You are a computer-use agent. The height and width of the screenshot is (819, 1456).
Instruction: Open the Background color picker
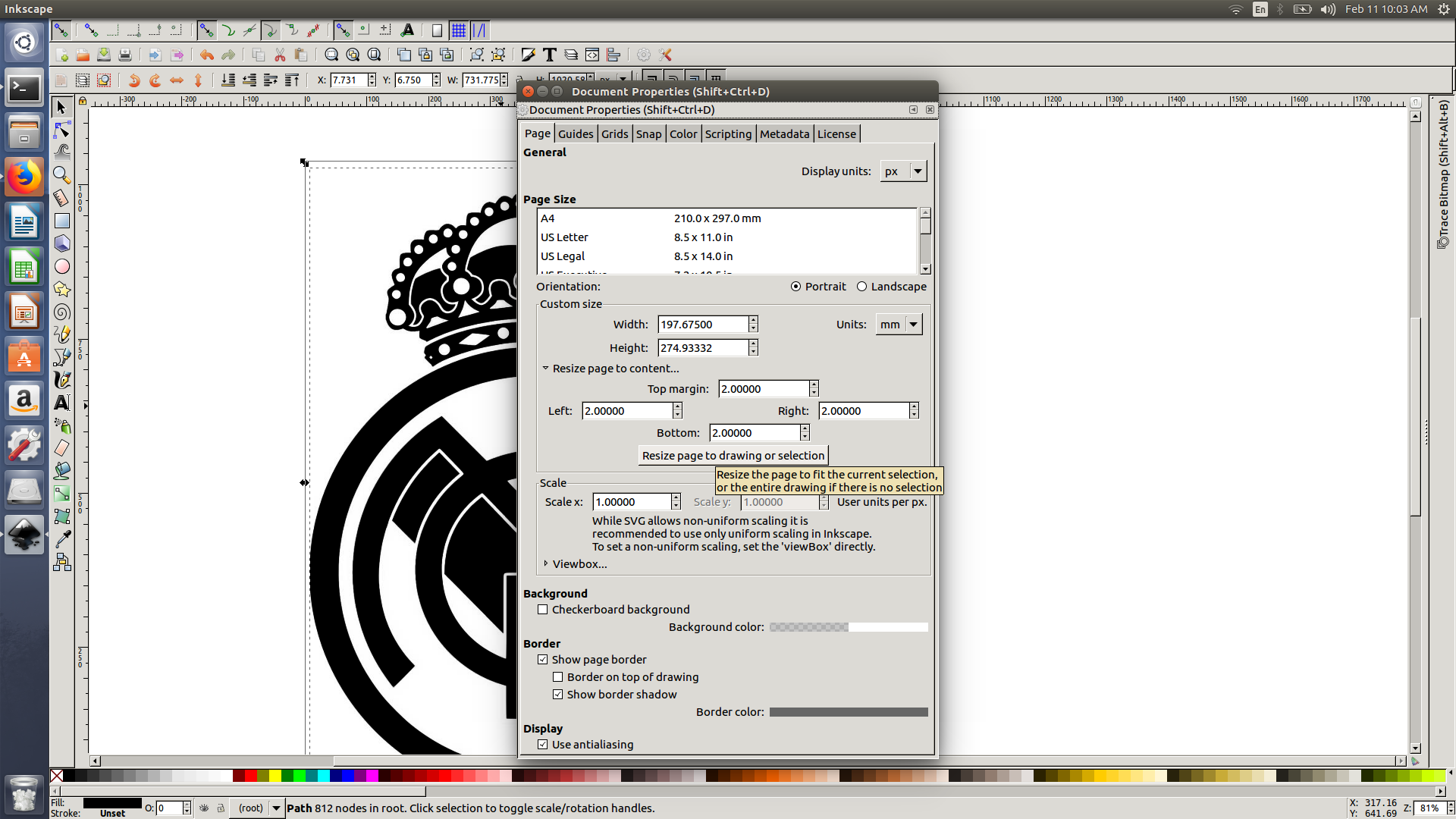click(849, 627)
